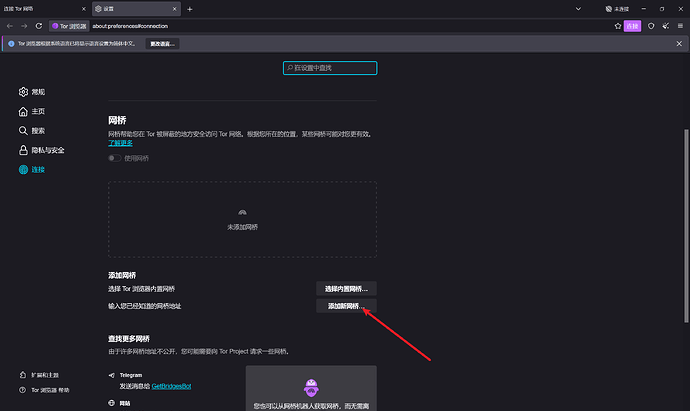Click the 选择内置网桥 button
690x411 pixels.
(x=346, y=289)
